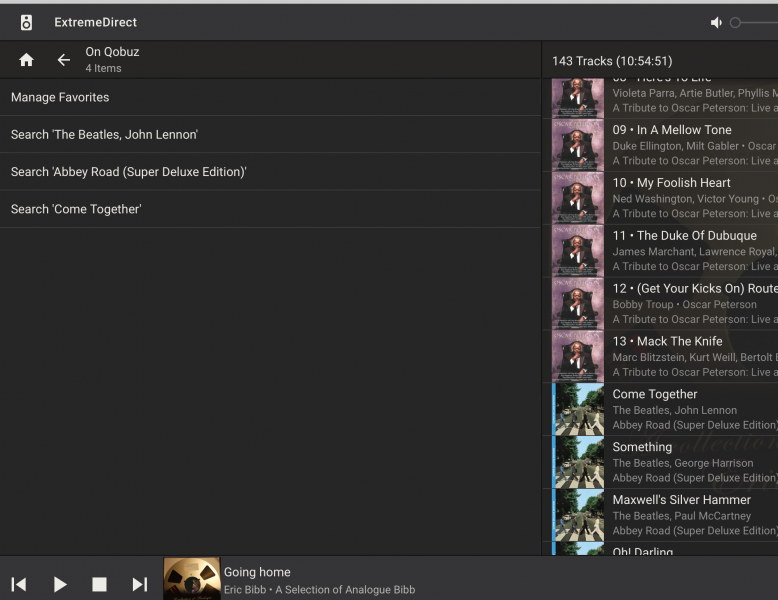Click Eric Bibb • A Selection of Analogue Bibb
Screen dimensions: 778x600
point(320,590)
